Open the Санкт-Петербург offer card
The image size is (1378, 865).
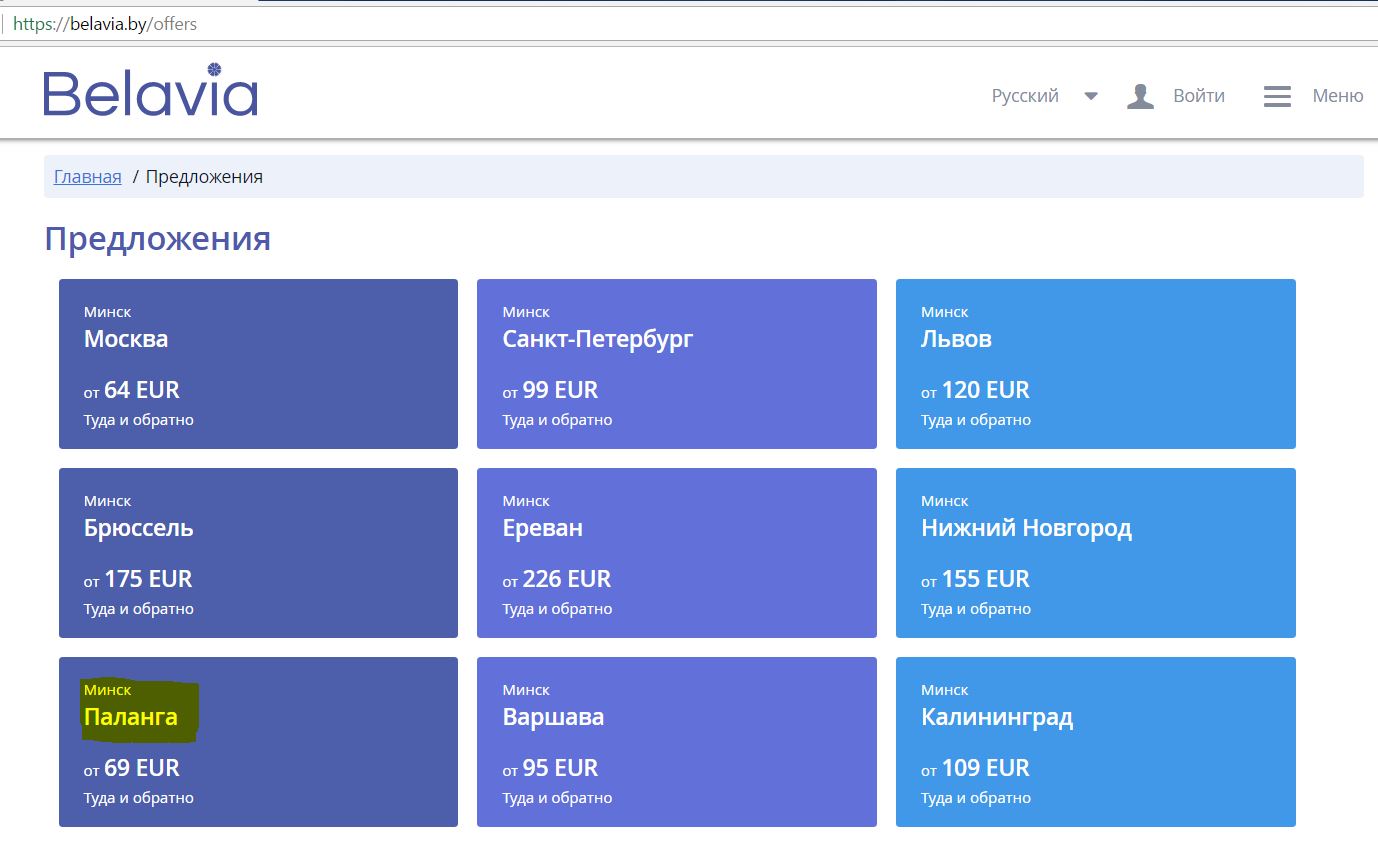(677, 364)
